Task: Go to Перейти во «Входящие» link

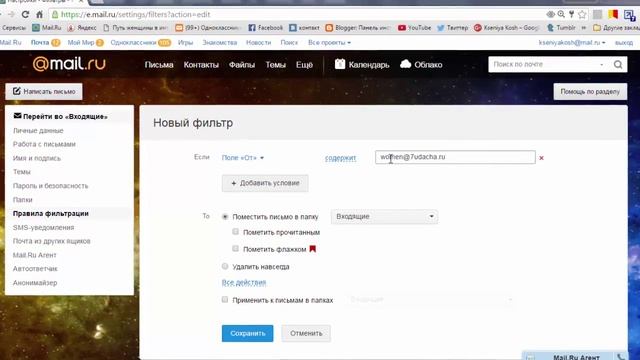Action: (x=60, y=116)
